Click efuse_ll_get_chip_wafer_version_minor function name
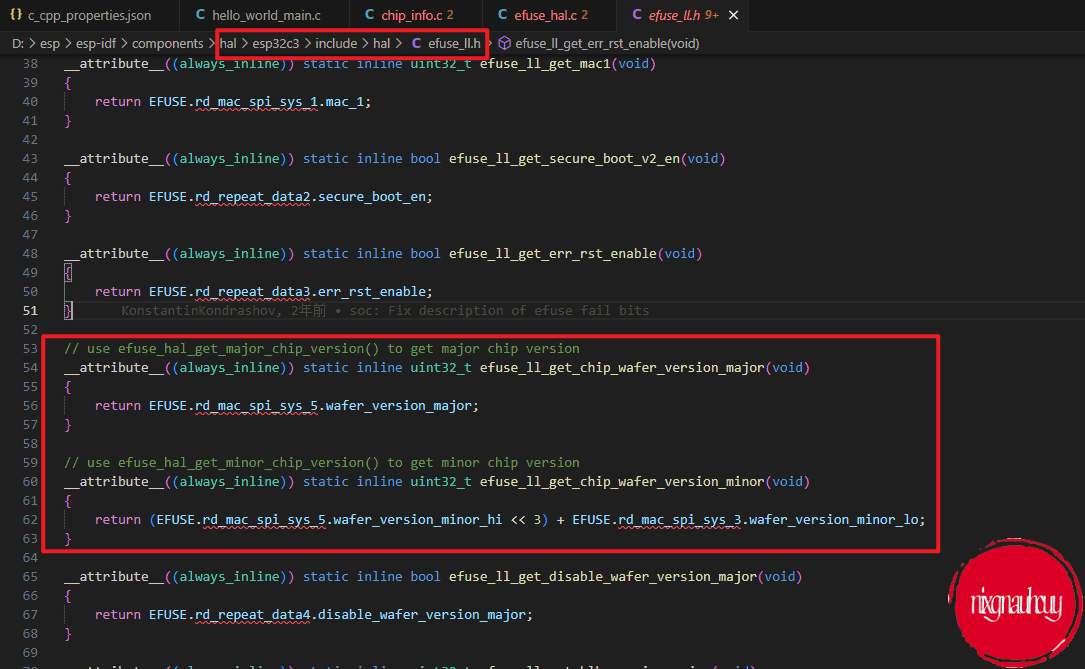 [622, 482]
